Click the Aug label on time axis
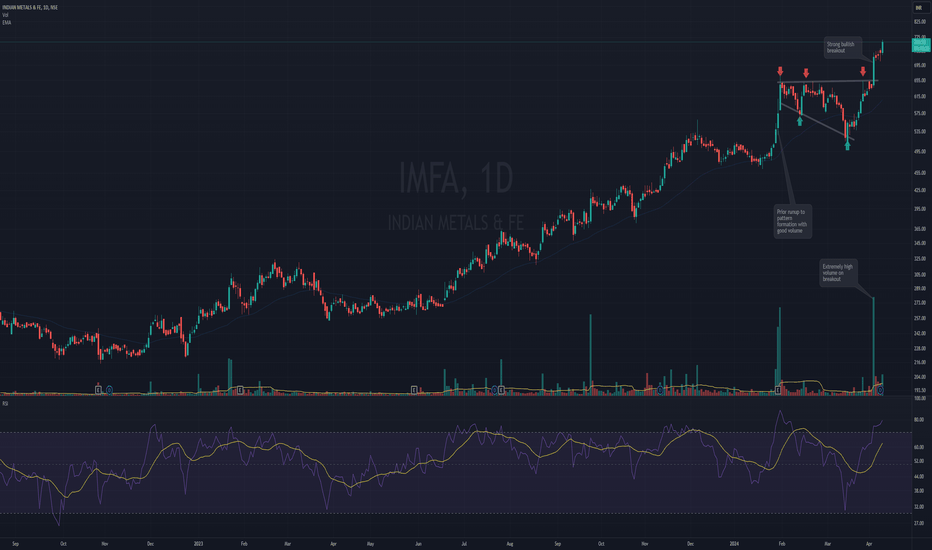The height and width of the screenshot is (550, 932). [x=509, y=543]
